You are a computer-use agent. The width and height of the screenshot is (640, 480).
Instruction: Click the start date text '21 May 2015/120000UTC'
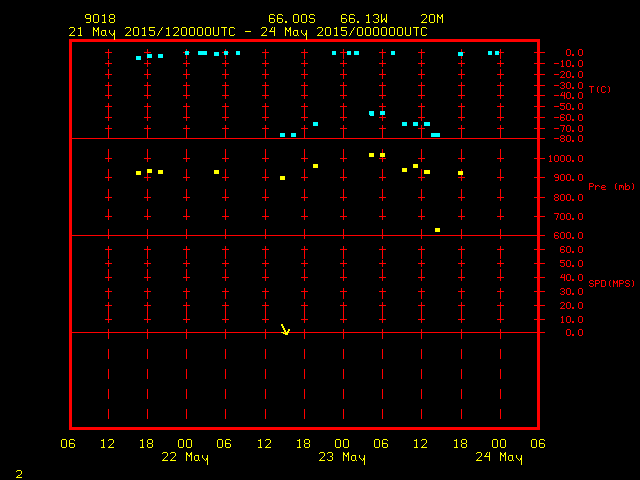(152, 32)
